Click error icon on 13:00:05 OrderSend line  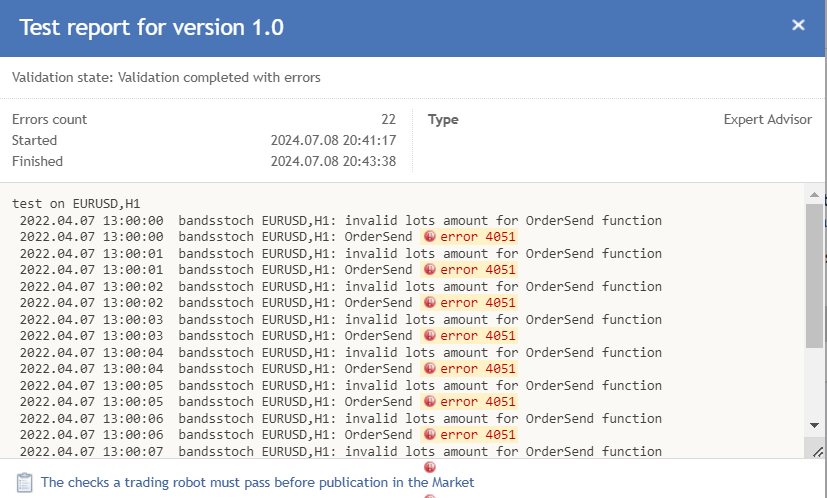(x=430, y=401)
